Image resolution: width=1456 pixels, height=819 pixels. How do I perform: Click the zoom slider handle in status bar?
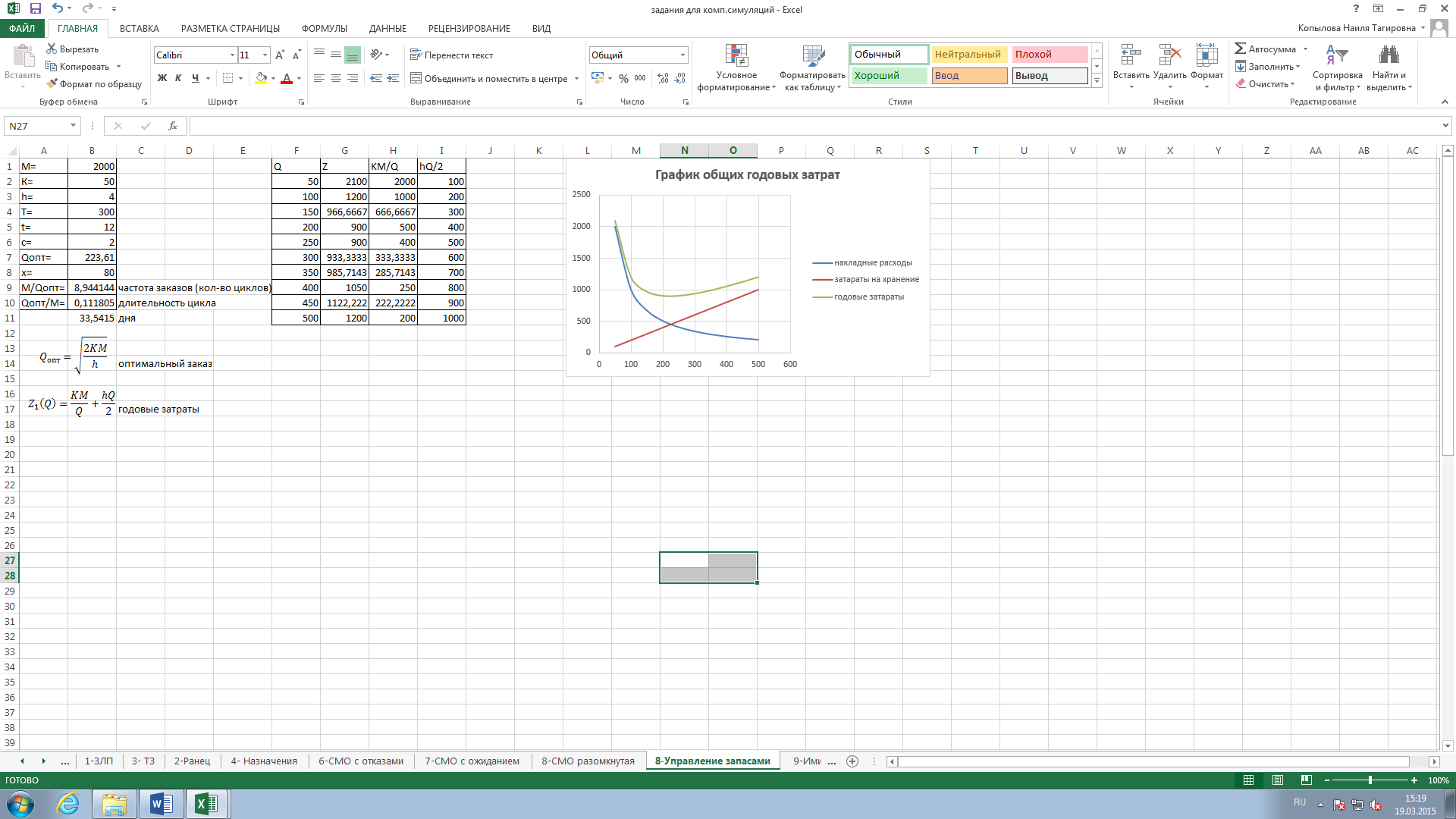[x=1370, y=780]
